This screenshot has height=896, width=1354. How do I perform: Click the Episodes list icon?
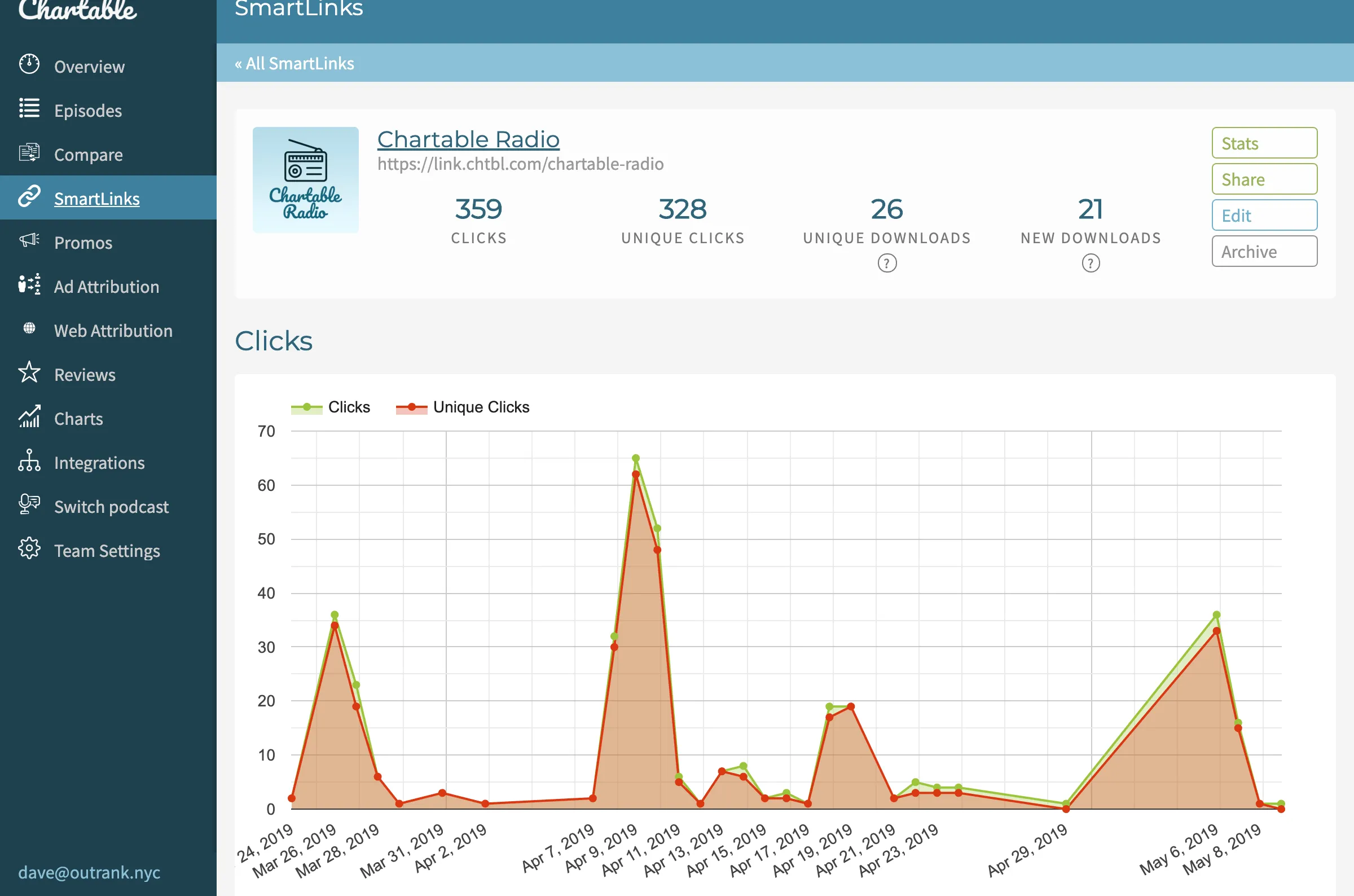pyautogui.click(x=29, y=108)
